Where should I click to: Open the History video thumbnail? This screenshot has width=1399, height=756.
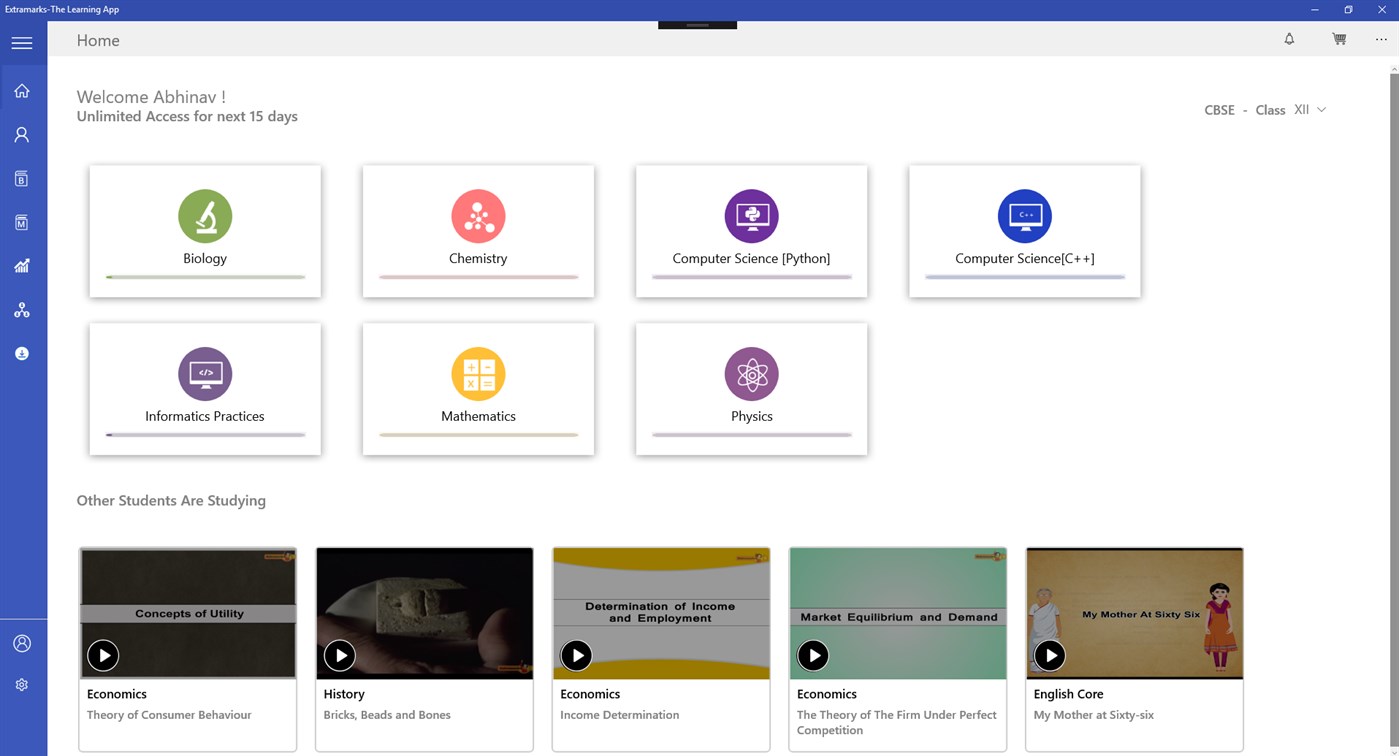pos(424,613)
